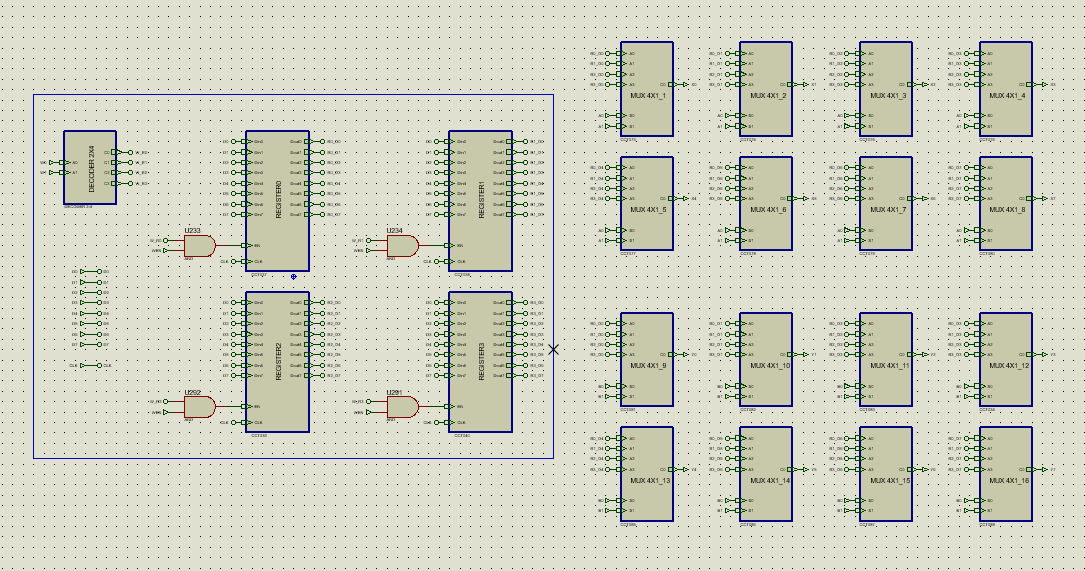This screenshot has height=571, width=1085.
Task: Click the EN input pin of REGISTER1
Action: (x=452, y=246)
